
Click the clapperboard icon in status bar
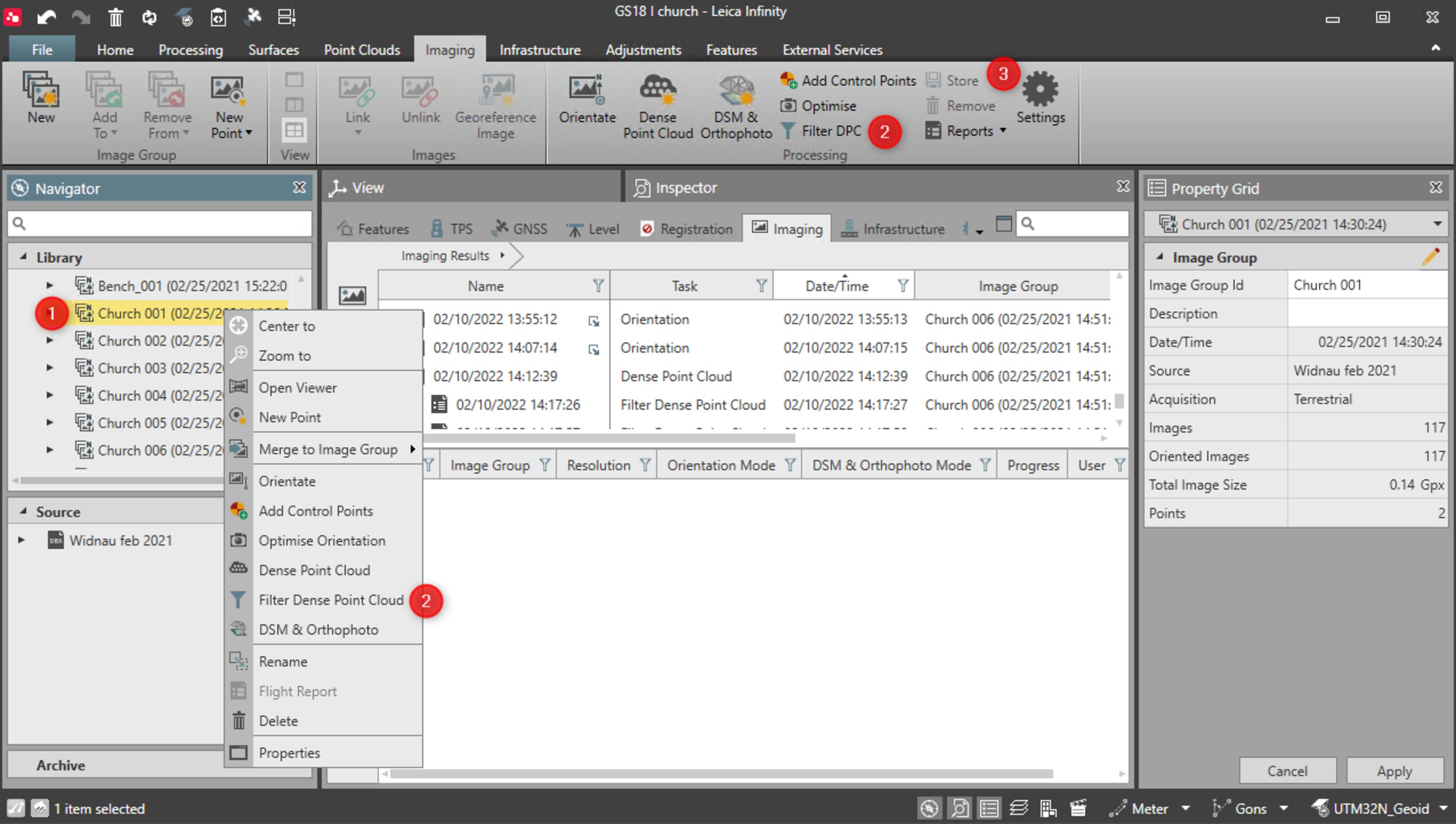pos(1078,808)
